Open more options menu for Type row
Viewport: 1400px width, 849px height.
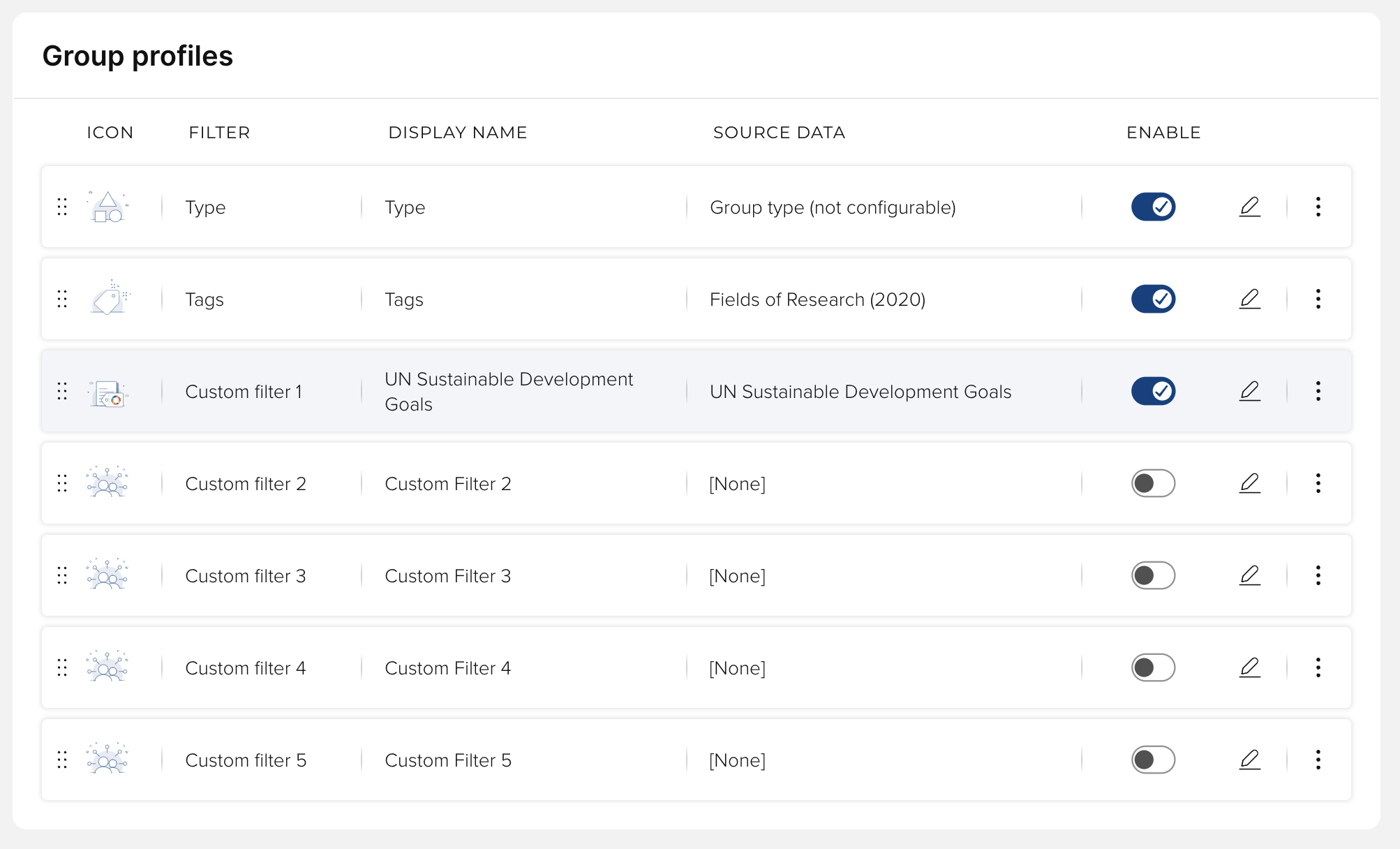(x=1318, y=207)
